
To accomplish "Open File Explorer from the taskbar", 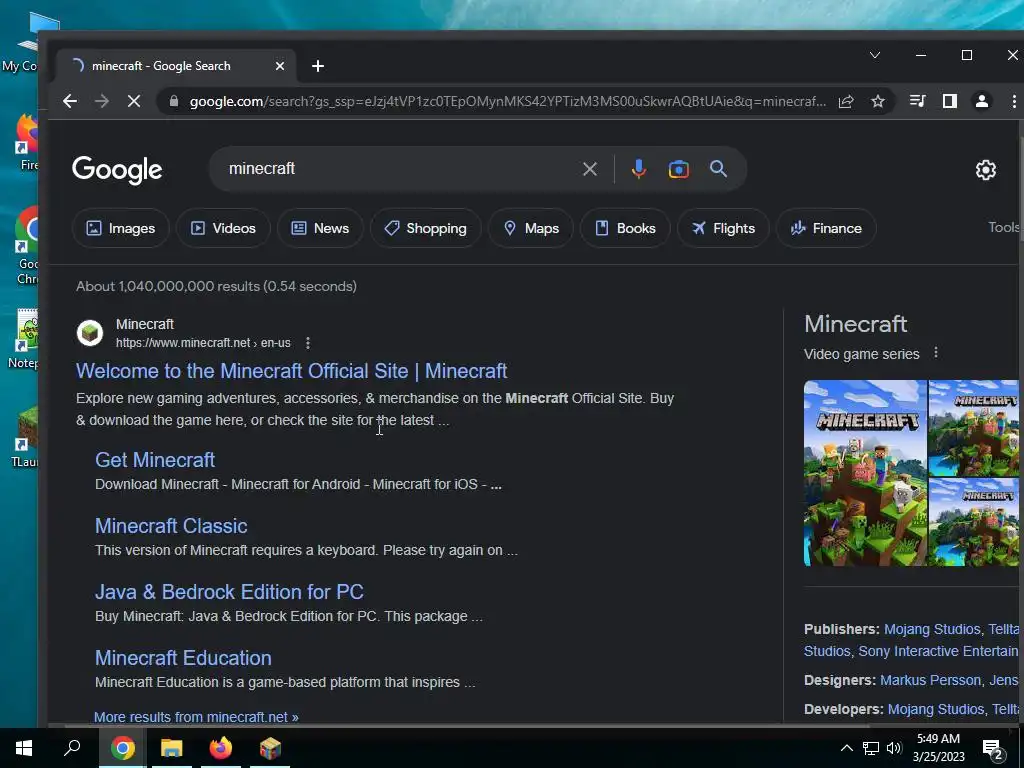I will (172, 748).
